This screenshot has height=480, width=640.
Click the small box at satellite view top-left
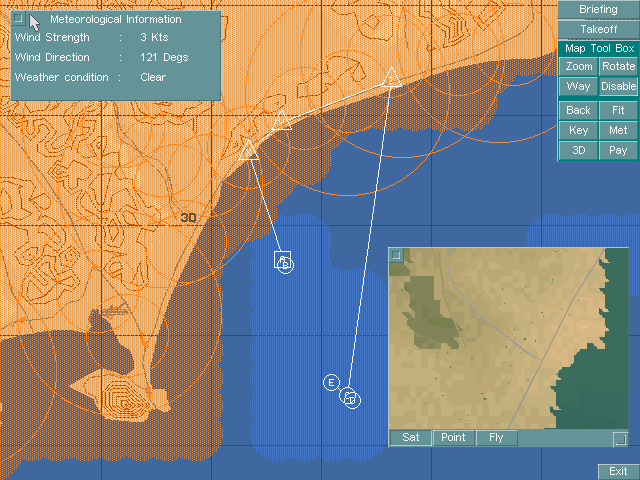pyautogui.click(x=396, y=255)
